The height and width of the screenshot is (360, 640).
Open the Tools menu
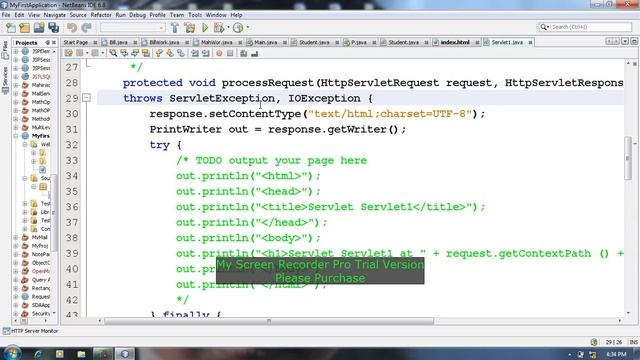[x=195, y=15]
